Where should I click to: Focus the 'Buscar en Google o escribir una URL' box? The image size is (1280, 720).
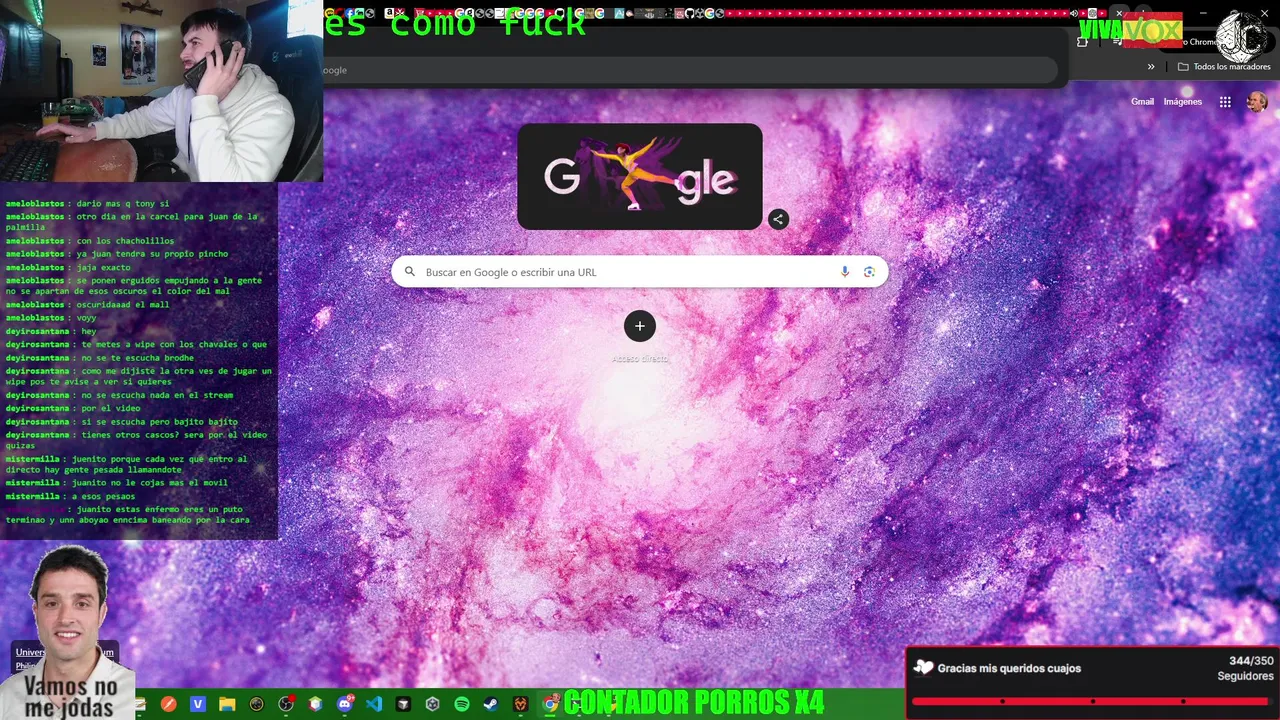[640, 272]
